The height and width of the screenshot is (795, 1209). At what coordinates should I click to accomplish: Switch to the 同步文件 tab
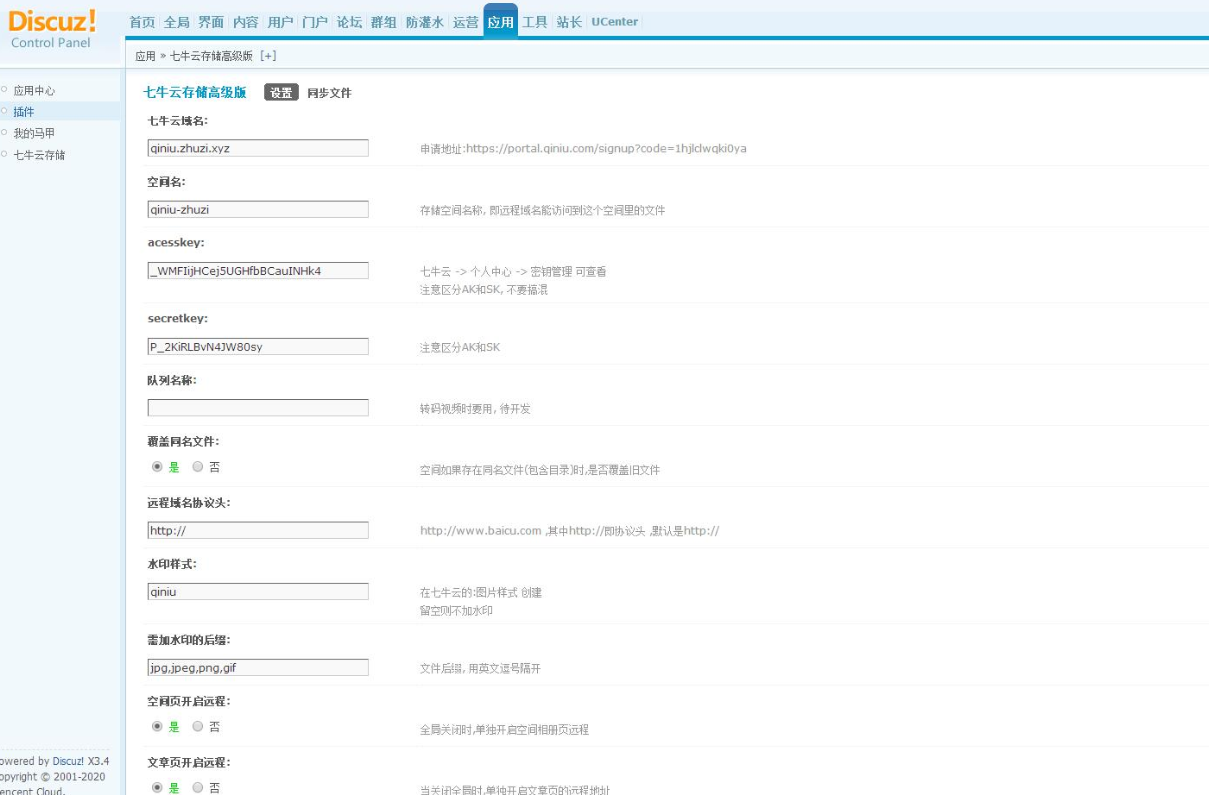(329, 93)
